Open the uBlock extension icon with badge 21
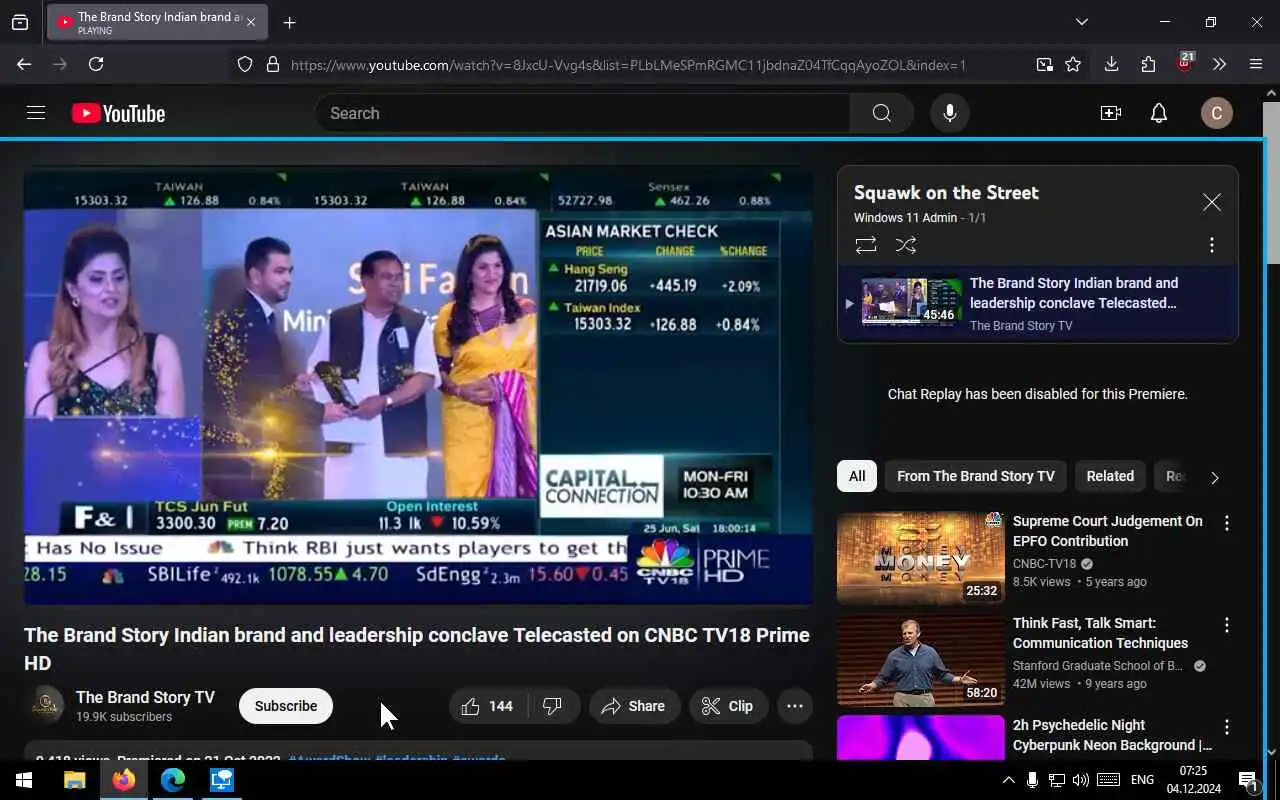1280x800 pixels. coord(1185,63)
